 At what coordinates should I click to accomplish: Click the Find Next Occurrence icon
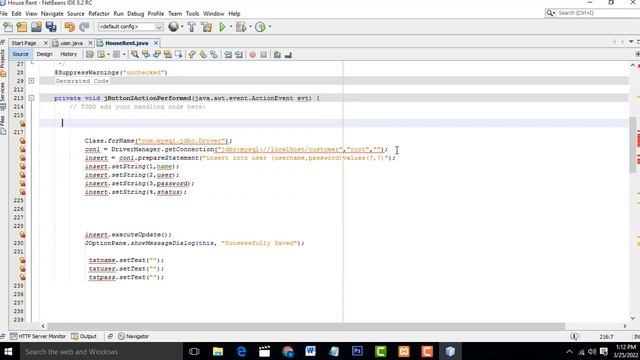[157, 54]
